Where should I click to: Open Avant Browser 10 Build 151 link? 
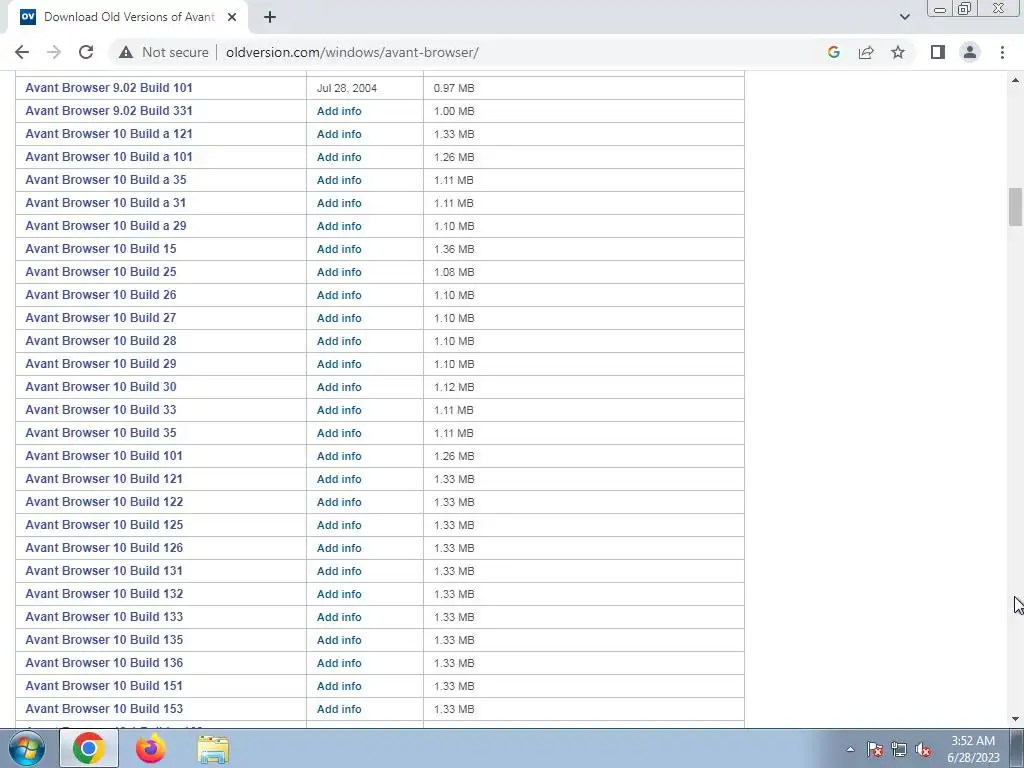pyautogui.click(x=104, y=686)
